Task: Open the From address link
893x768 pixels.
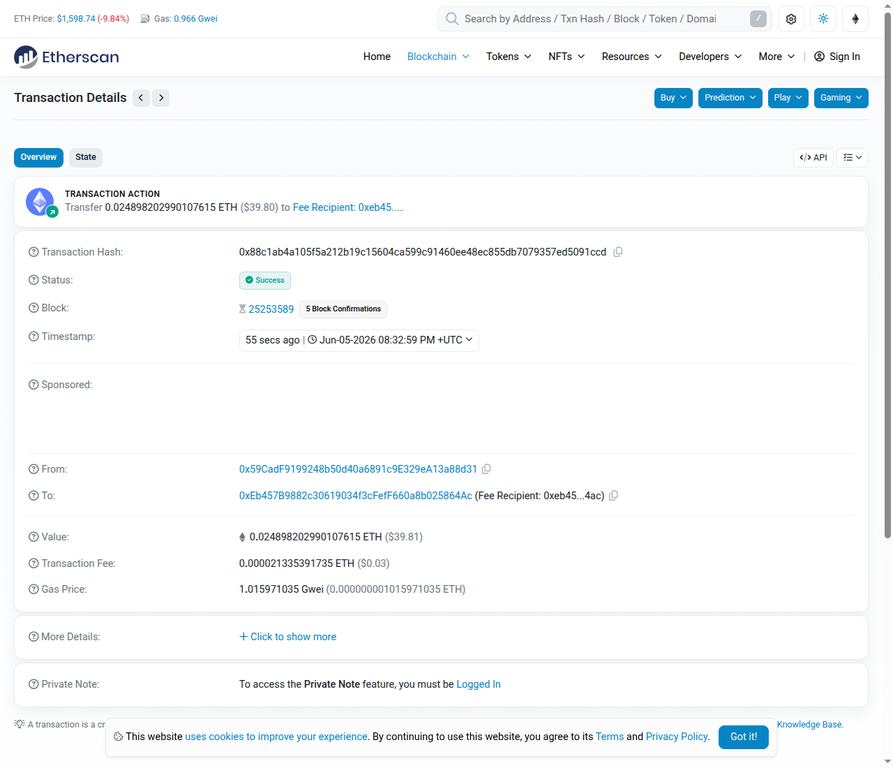Action: [x=358, y=469]
